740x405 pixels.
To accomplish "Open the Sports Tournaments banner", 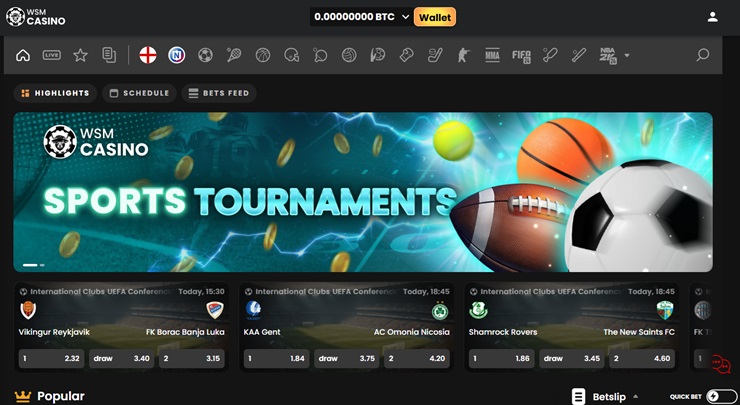I will point(363,192).
